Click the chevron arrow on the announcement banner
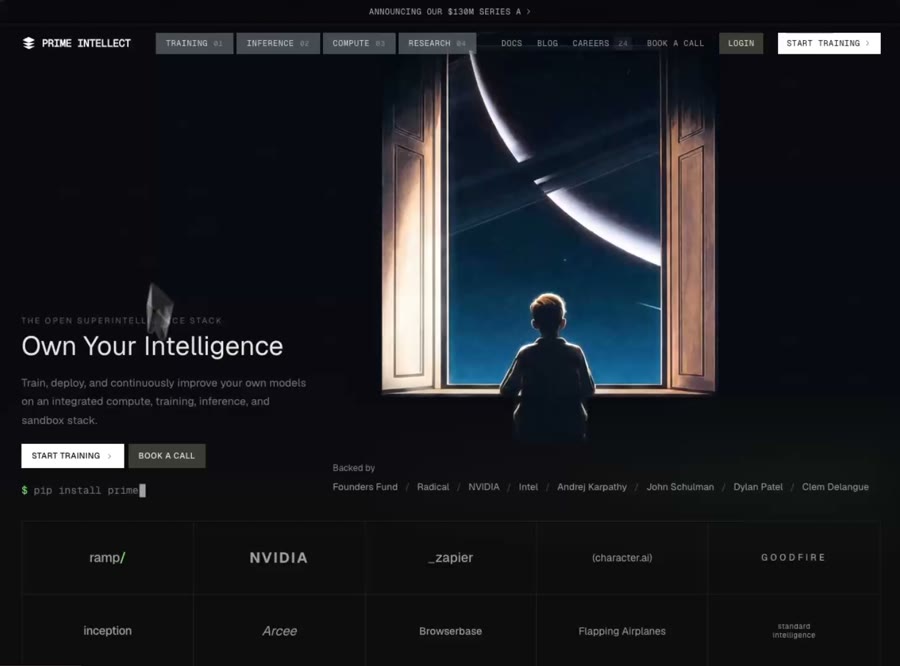 529,11
